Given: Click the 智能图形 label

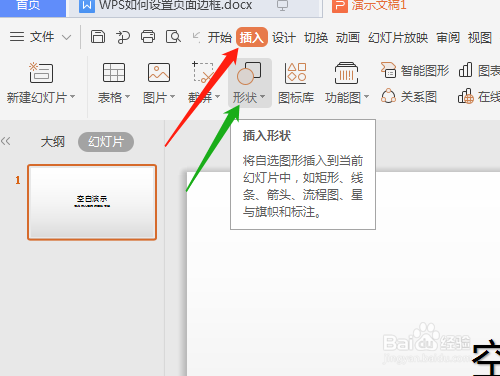Looking at the screenshot, I should tap(425, 71).
